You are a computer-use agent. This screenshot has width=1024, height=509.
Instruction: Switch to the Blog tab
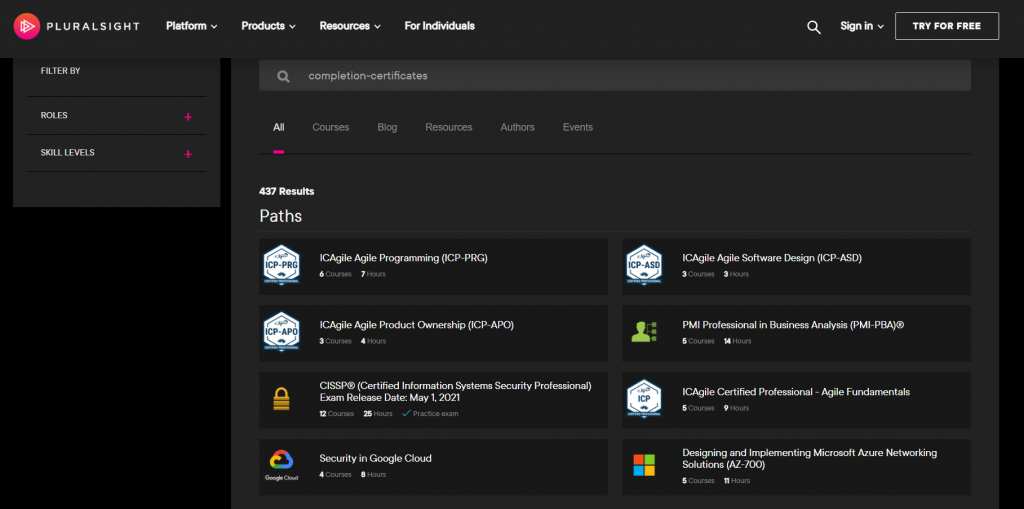click(x=387, y=127)
